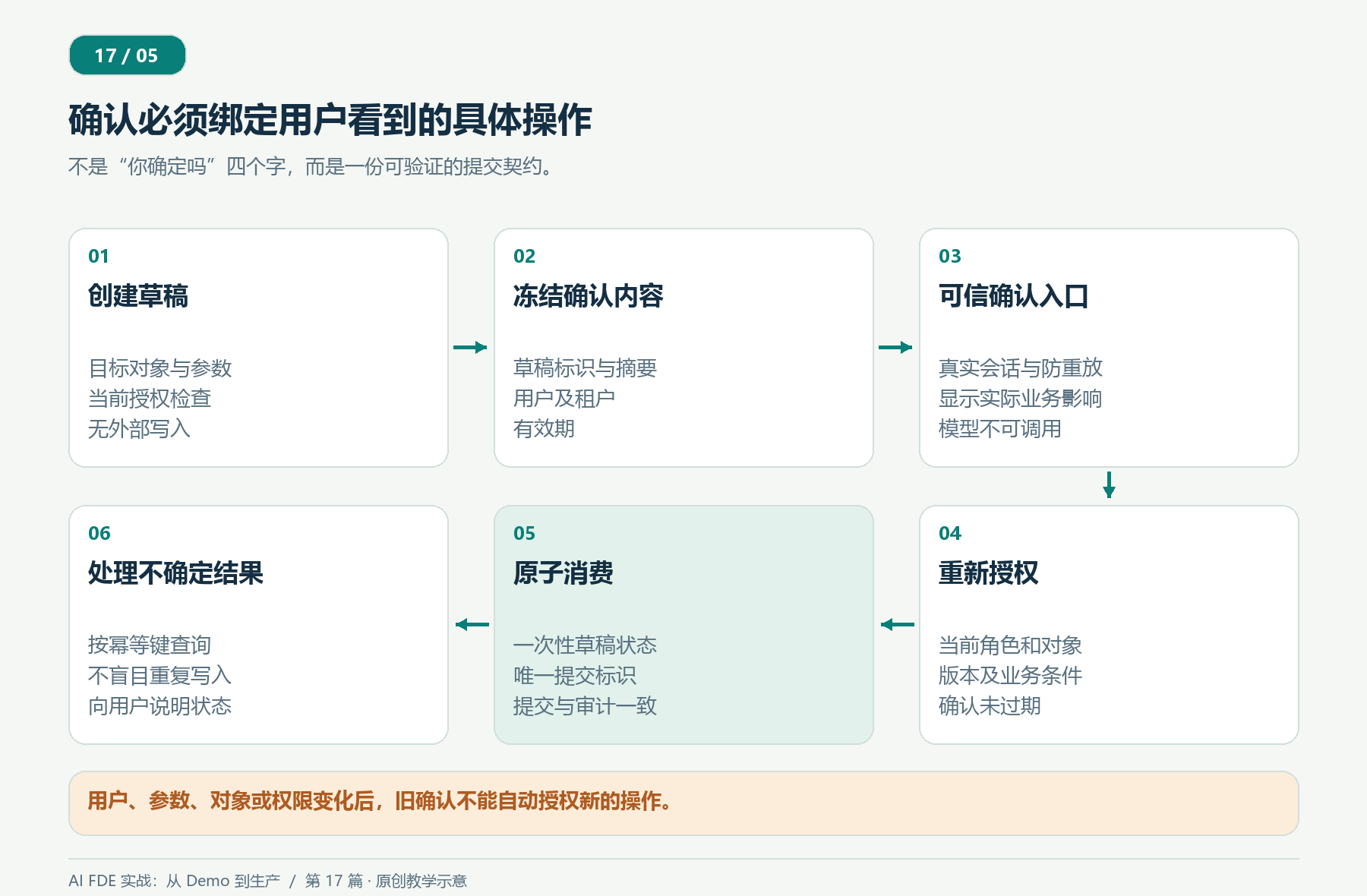This screenshot has height=896, width=1367.
Task: Select heading 处理不确定结果
Action: click(x=175, y=573)
